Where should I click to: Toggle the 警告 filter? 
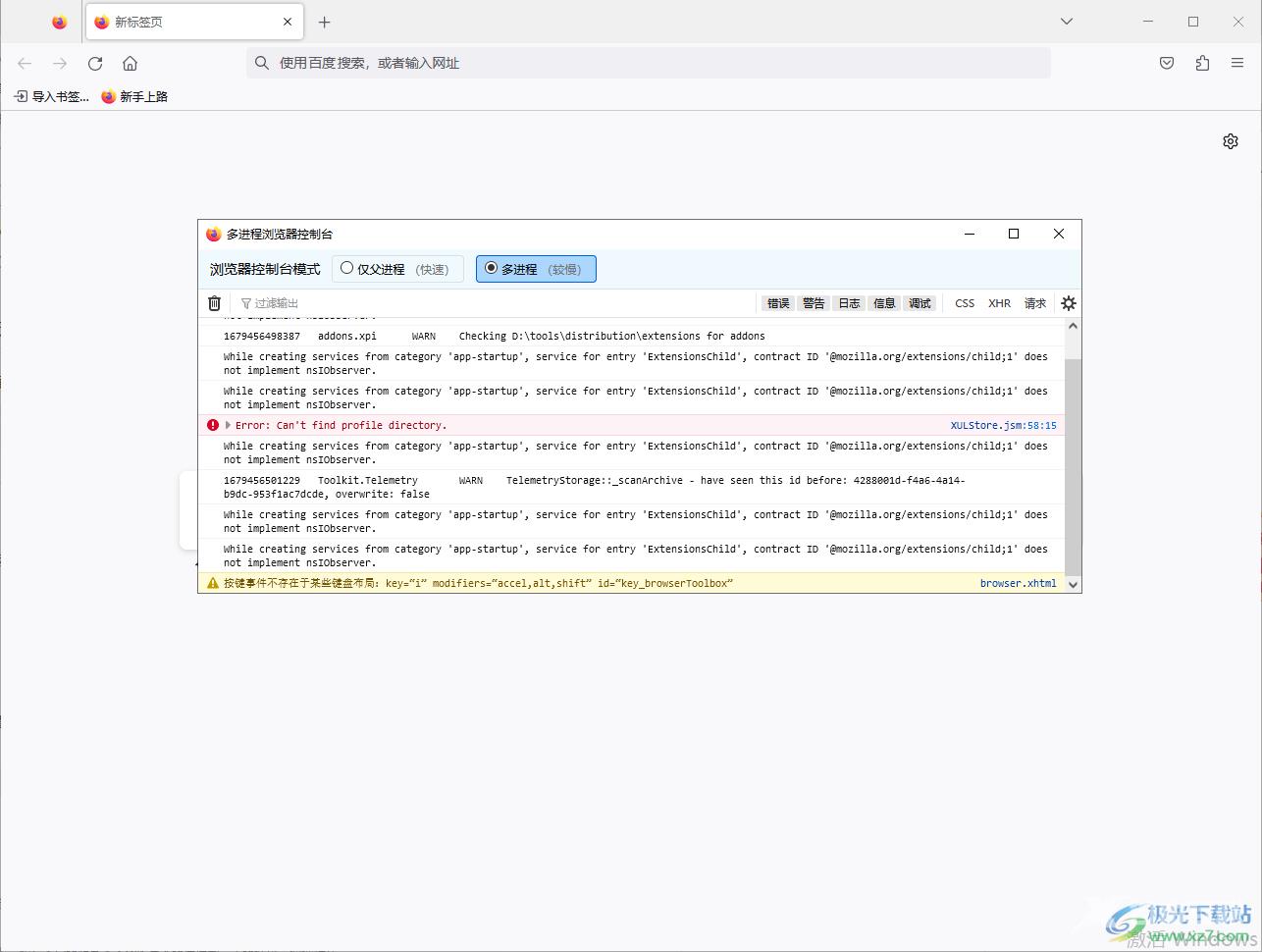coord(814,303)
